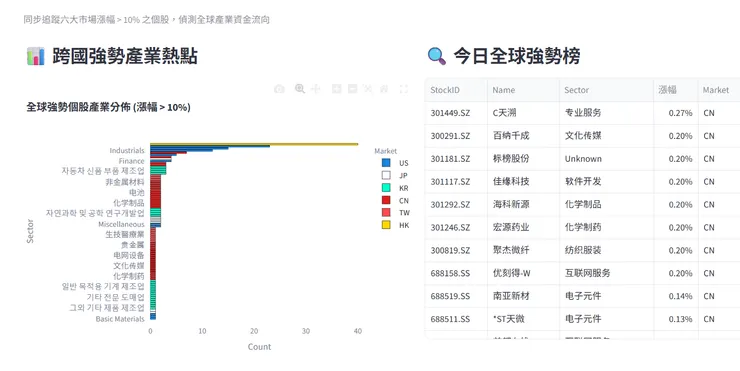Select cell 佳缘科技 in the Name column
740x371 pixels.
[x=523, y=182]
